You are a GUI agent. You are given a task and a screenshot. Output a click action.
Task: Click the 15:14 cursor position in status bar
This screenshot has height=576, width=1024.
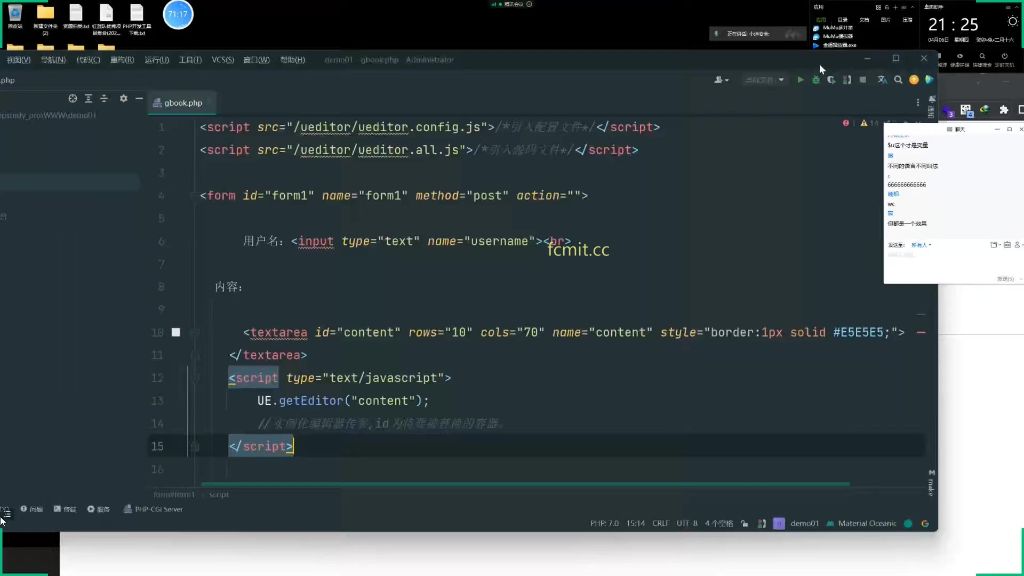pos(635,523)
